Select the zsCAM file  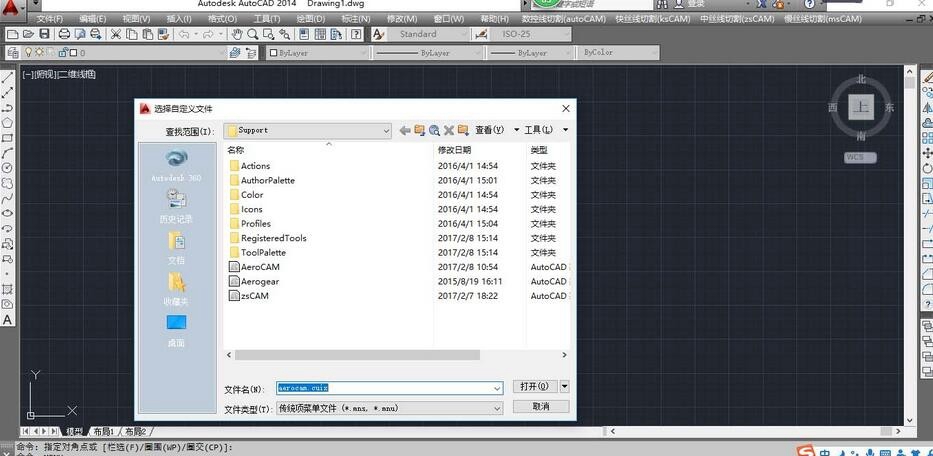(x=249, y=295)
